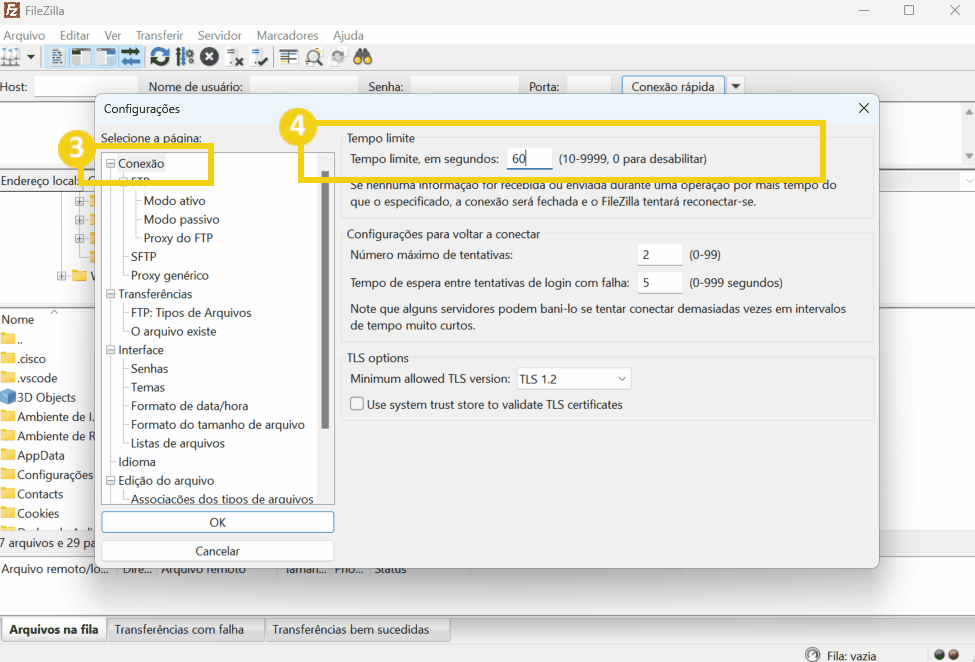Viewport: 975px width, 662px height.
Task: Click the Tempo limite seconds field
Action: [x=529, y=159]
